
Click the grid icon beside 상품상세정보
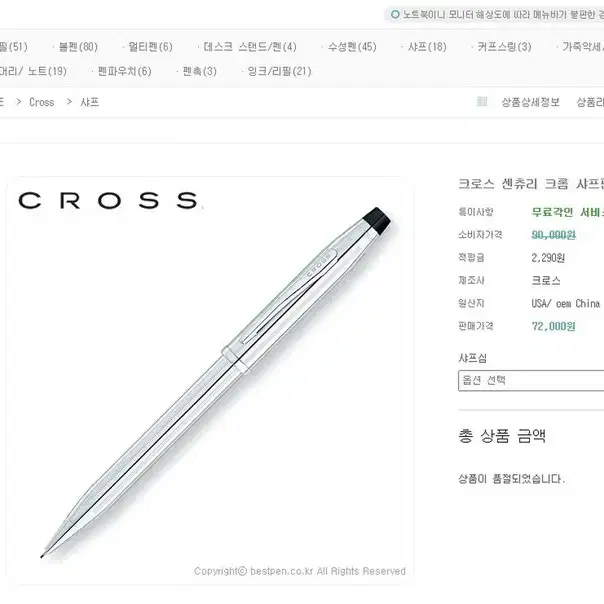pyautogui.click(x=482, y=102)
